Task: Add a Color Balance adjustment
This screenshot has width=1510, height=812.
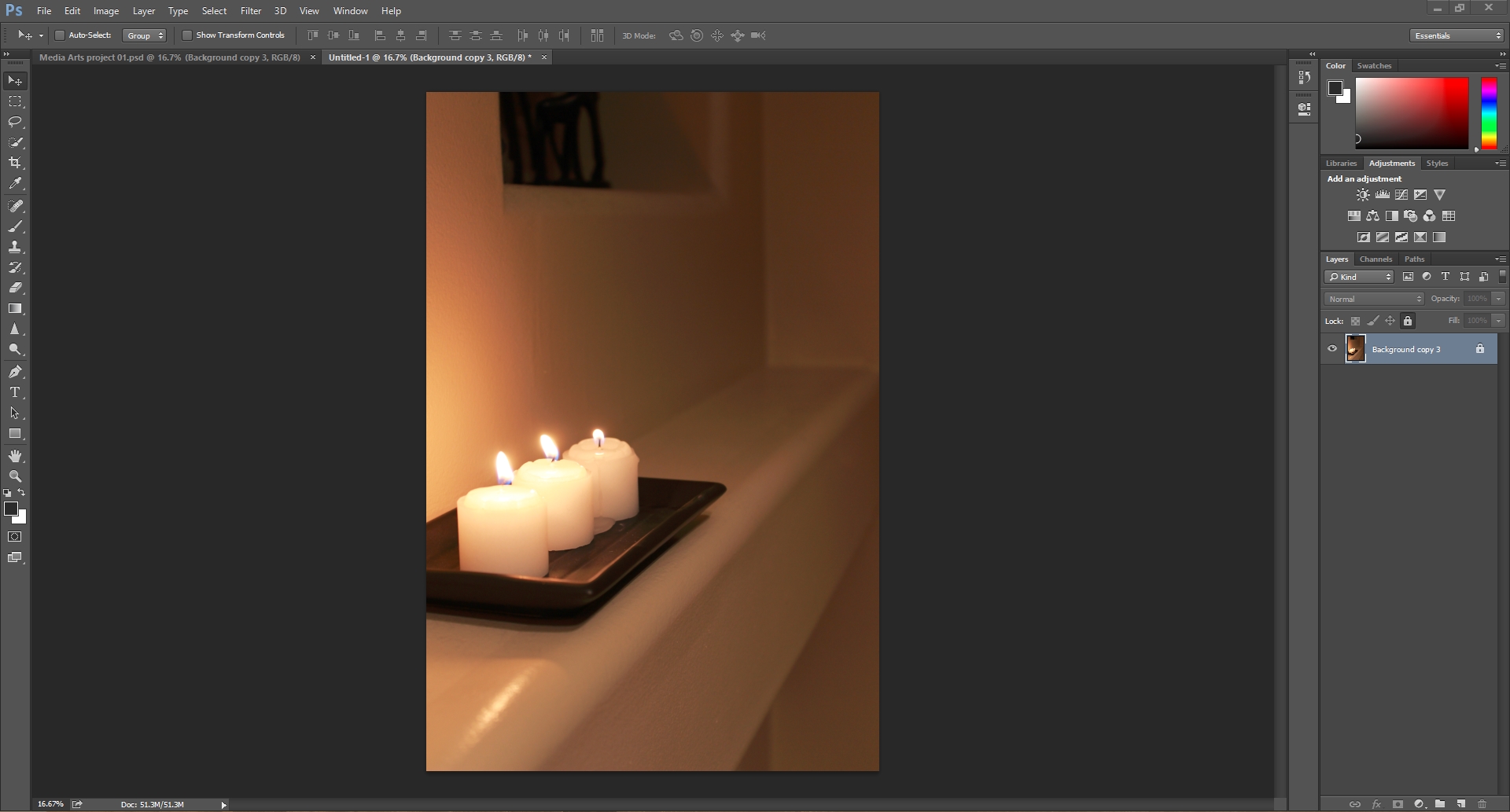Action: click(1372, 216)
